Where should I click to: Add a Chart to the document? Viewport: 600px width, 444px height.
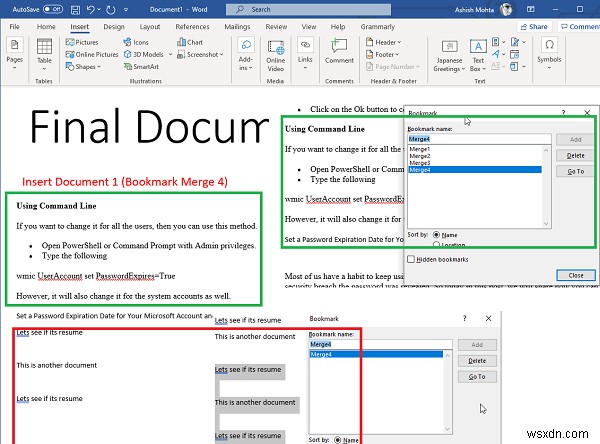[190, 42]
